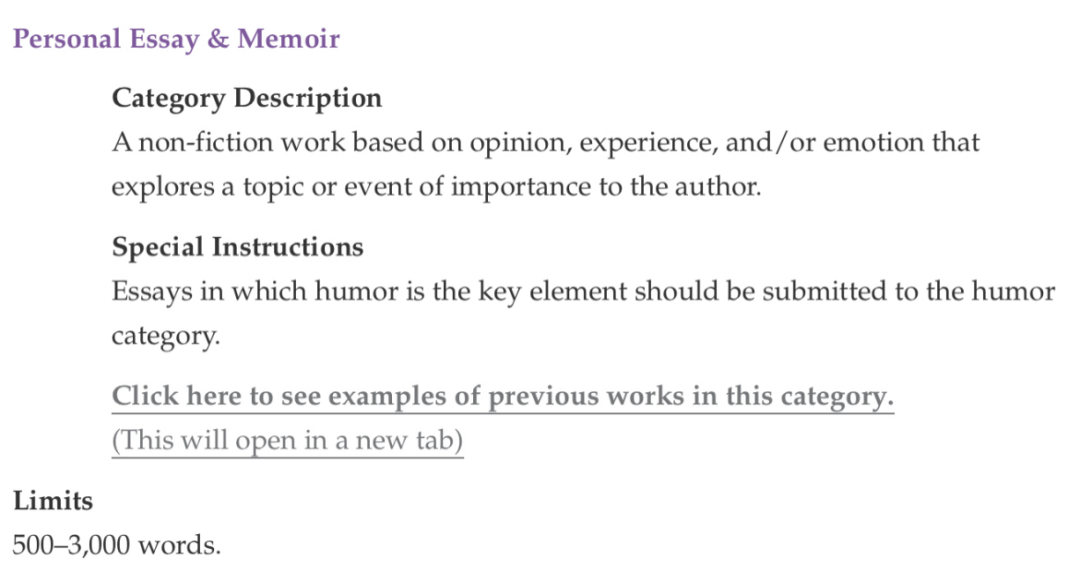Click the word "opinion" in the description
The width and height of the screenshot is (1080, 571).
point(520,143)
